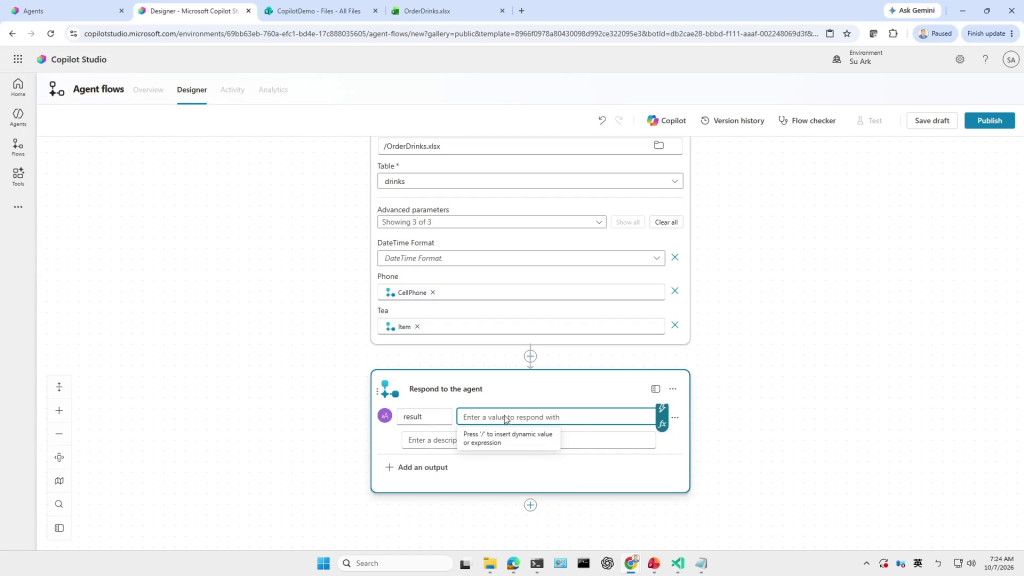Viewport: 1024px width, 576px height.
Task: Open the result output row options
Action: [x=675, y=417]
